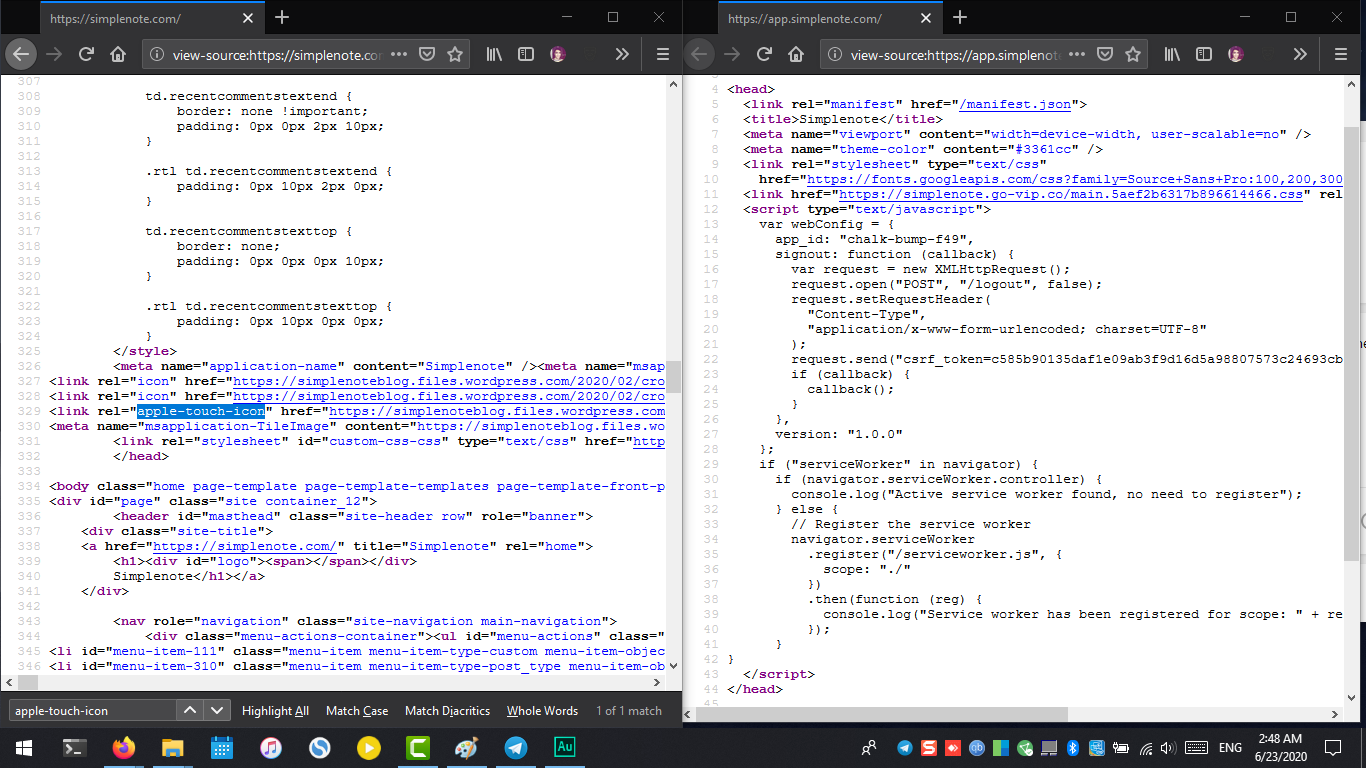Jump to next match with down arrow
Viewport: 1366px width, 768px height.
click(215, 711)
